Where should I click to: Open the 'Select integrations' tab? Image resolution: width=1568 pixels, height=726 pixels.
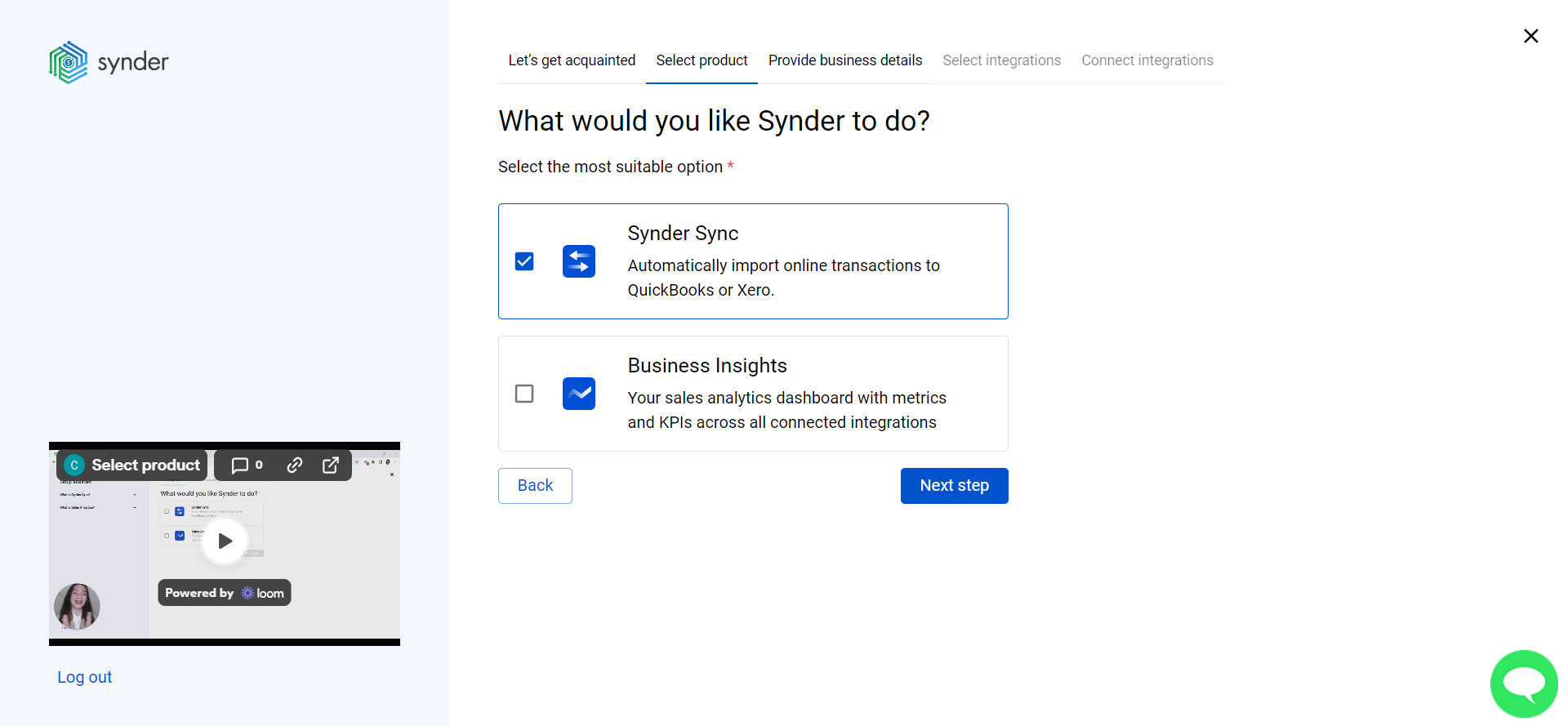tap(1001, 60)
